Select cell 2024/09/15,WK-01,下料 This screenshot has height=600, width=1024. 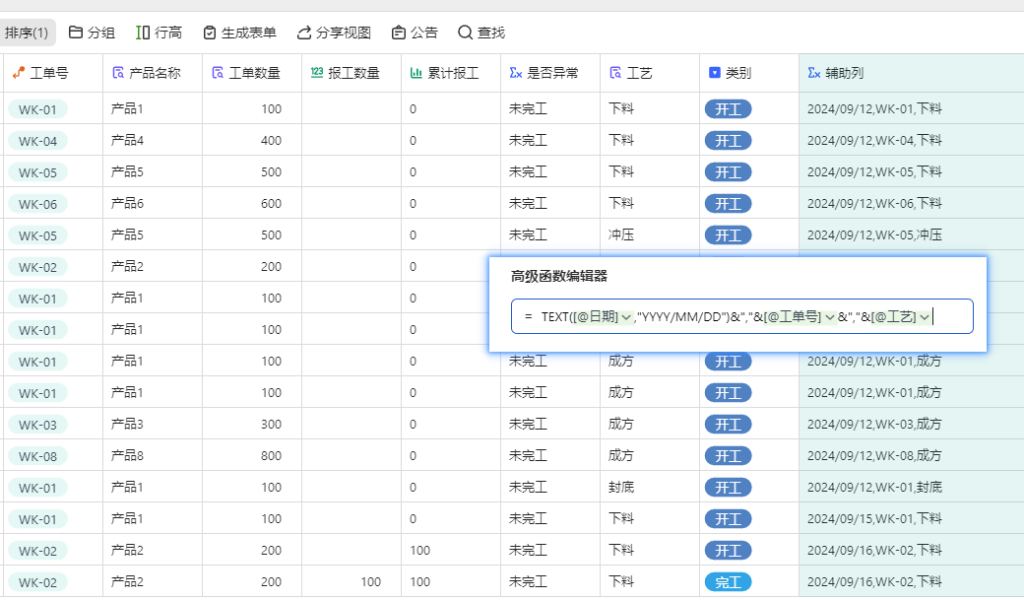tap(912, 519)
